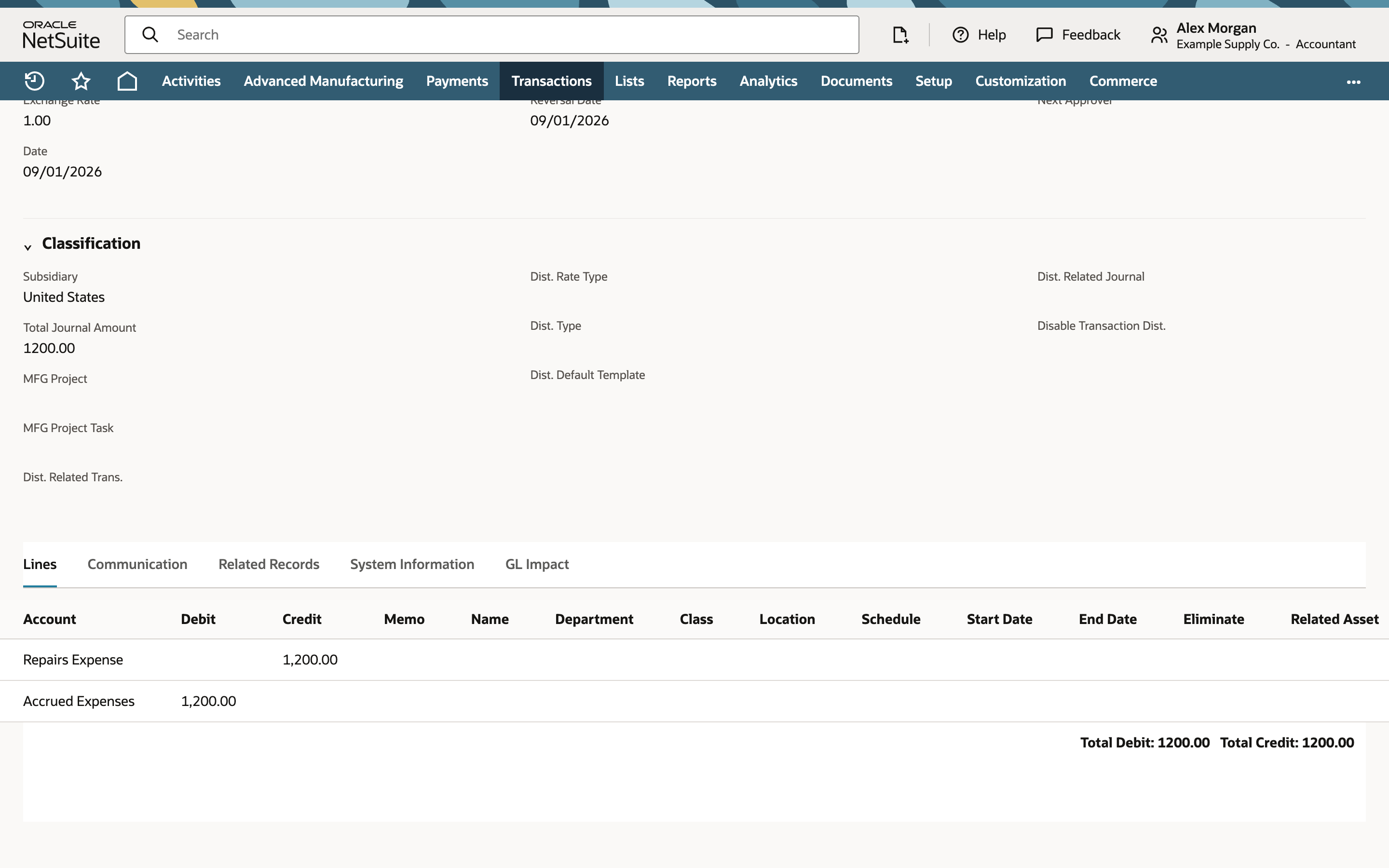
Task: Go to the Home dashboard icon
Action: pyautogui.click(x=127, y=81)
